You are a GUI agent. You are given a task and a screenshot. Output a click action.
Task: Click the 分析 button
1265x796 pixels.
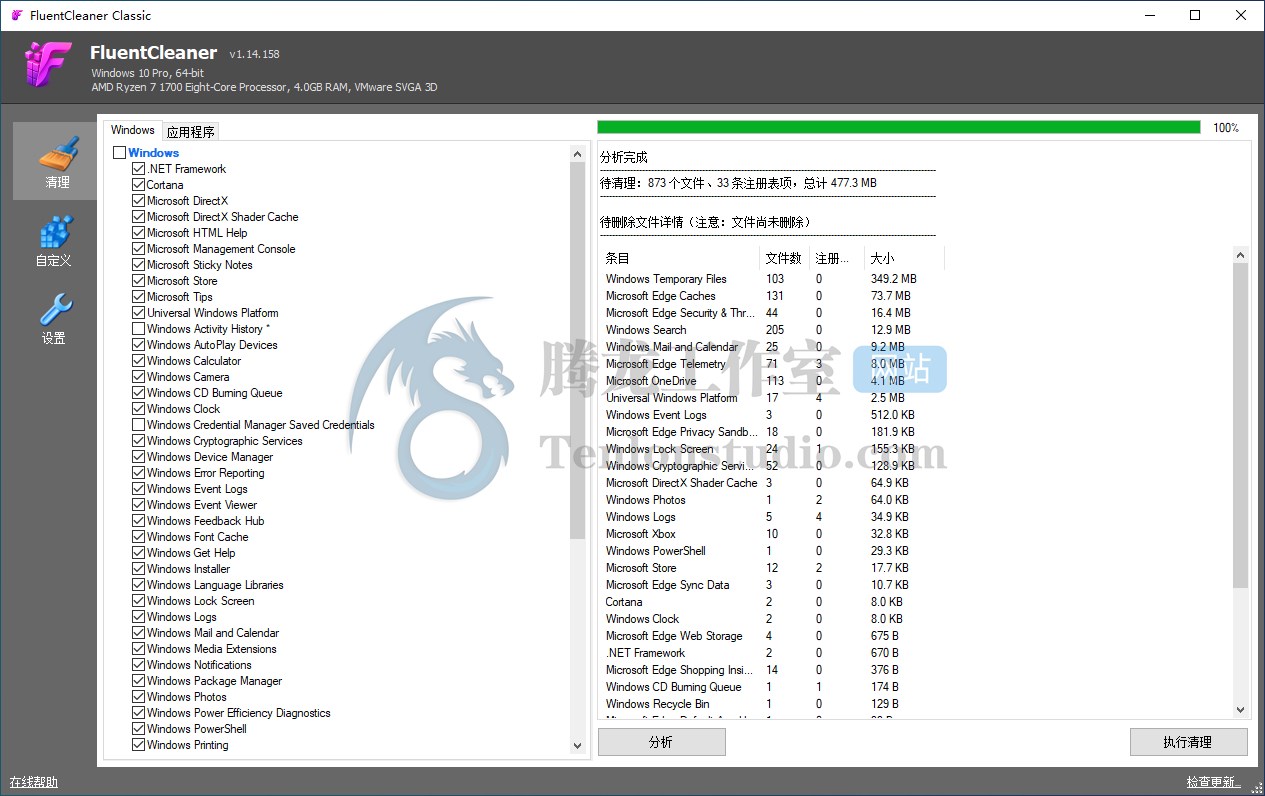coord(661,742)
